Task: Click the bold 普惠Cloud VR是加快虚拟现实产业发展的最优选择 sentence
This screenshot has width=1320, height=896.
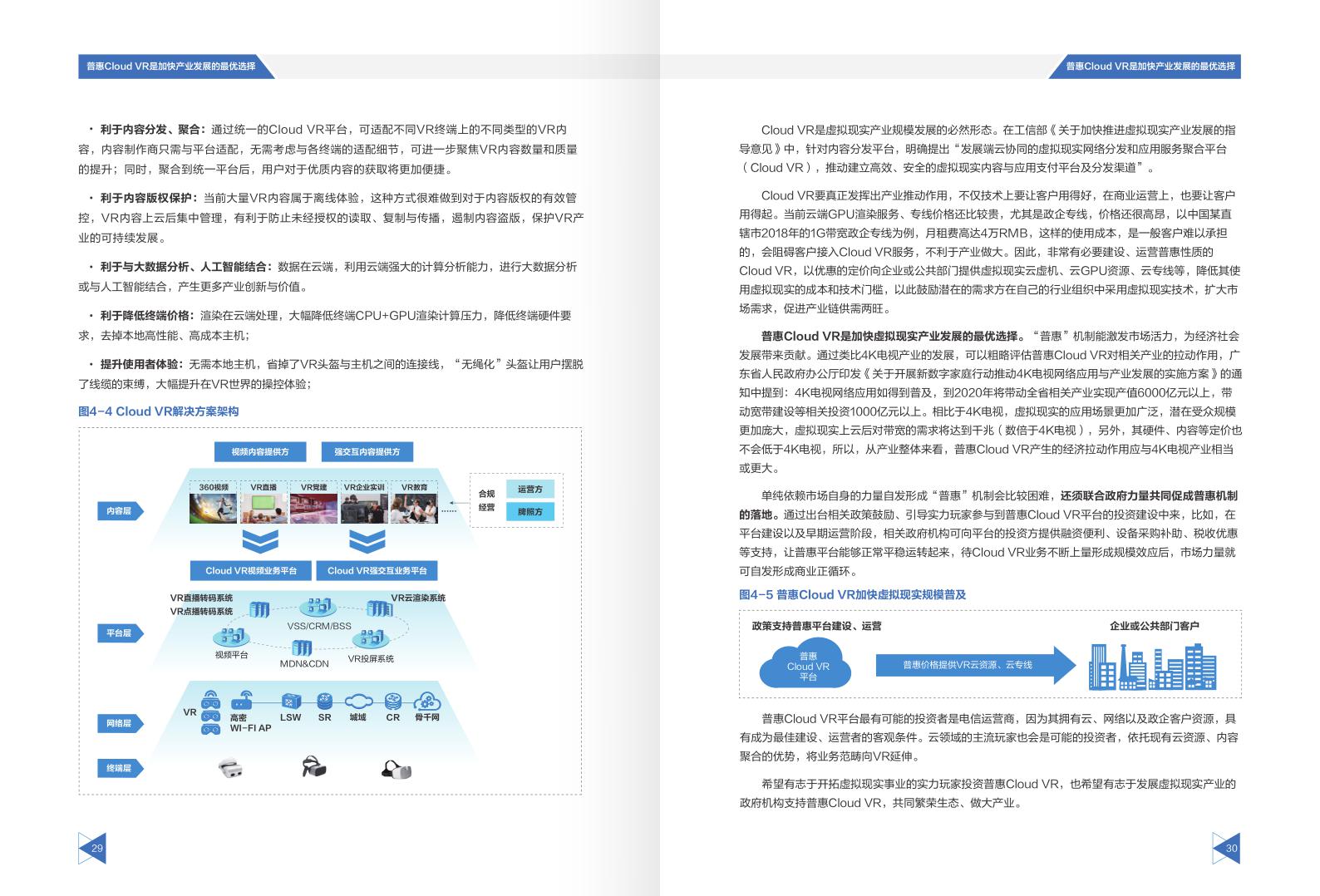Action: (894, 337)
